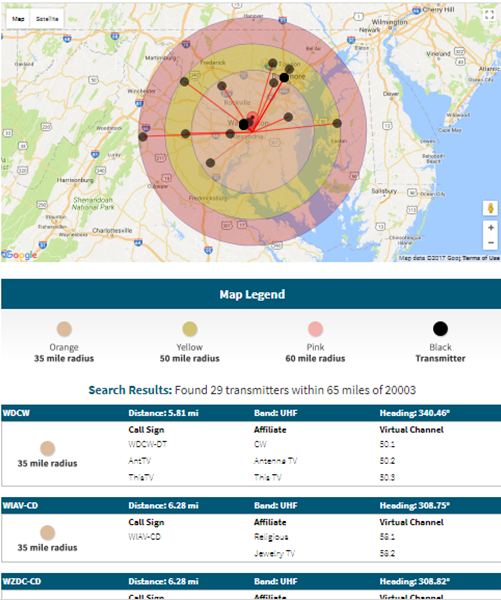Select westernmost transmitter marker on pink ring edge
The image size is (501, 600).
(x=143, y=137)
